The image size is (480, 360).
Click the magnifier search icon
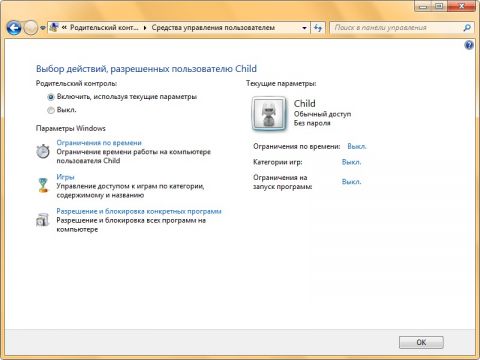click(467, 28)
